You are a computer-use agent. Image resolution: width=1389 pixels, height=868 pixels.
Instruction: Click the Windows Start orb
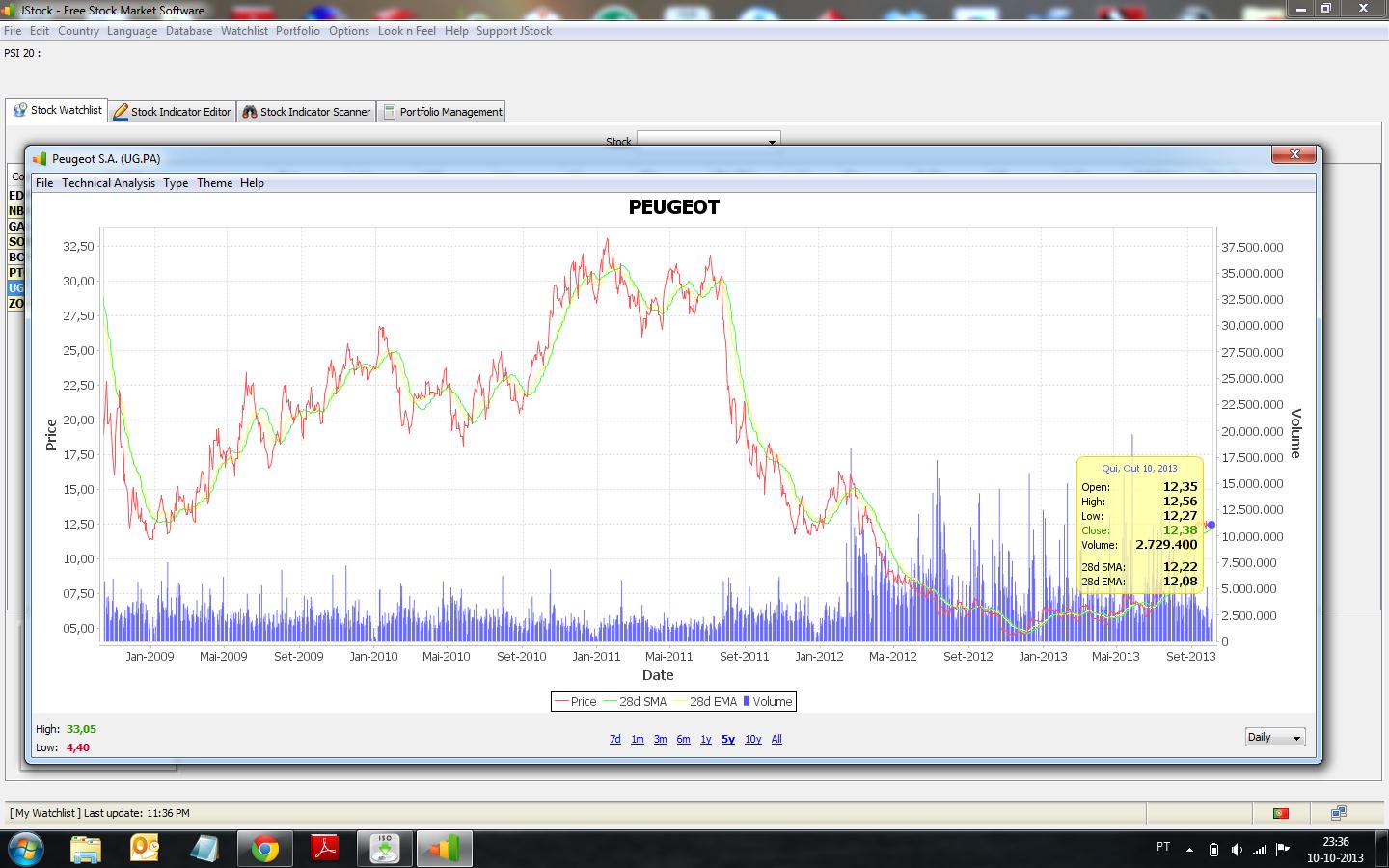[x=26, y=849]
